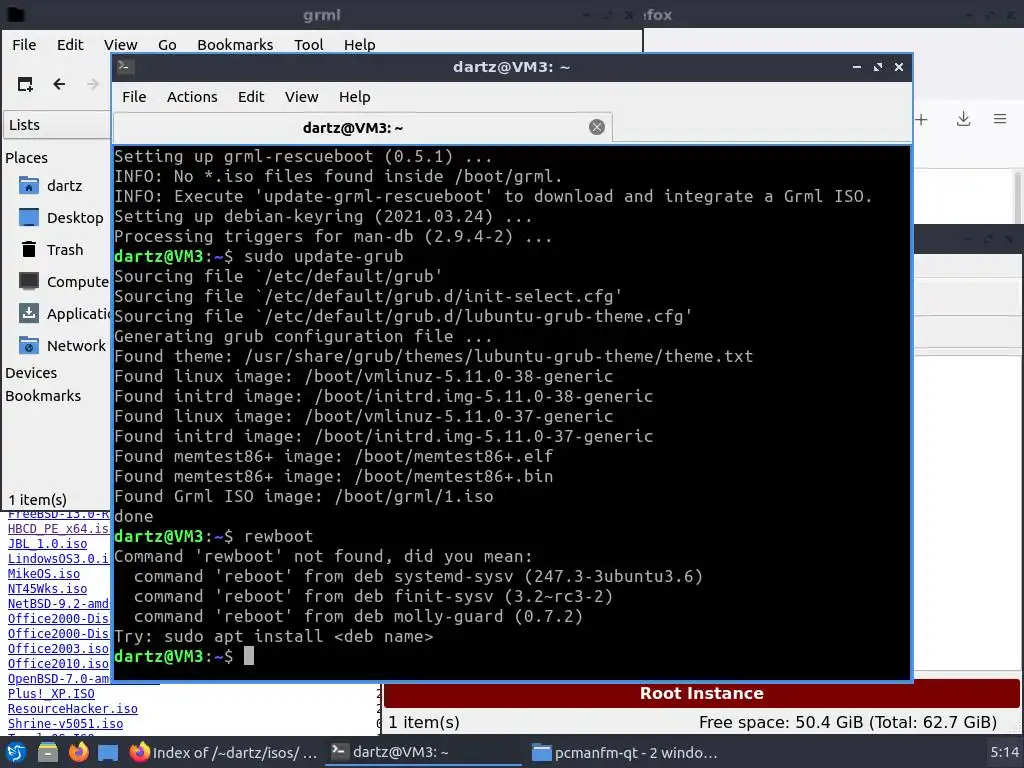Viewport: 1024px width, 768px height.
Task: Open the Lists dropdown in side pane
Action: coord(57,125)
